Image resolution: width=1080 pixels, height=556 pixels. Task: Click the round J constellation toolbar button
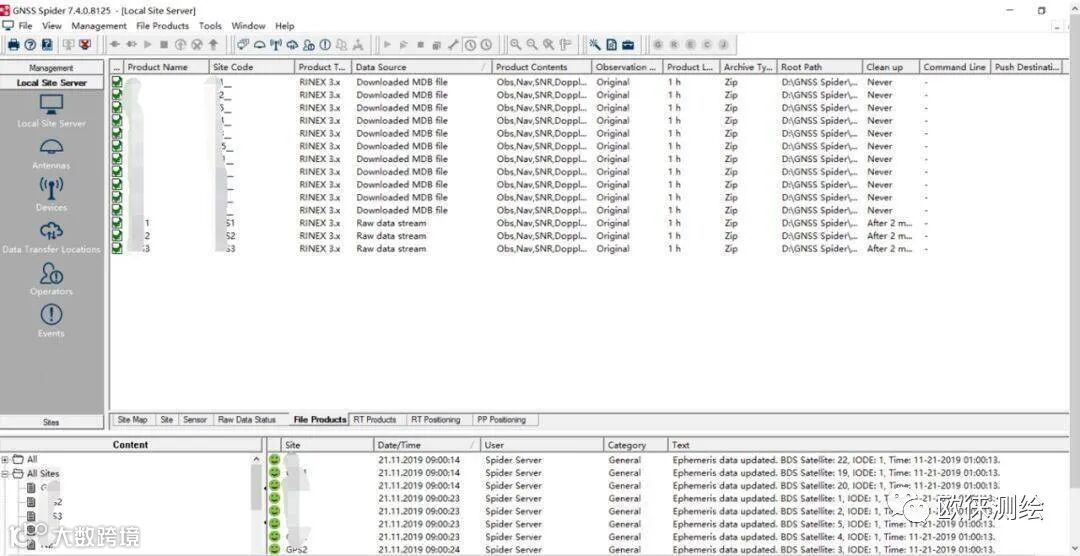point(723,45)
